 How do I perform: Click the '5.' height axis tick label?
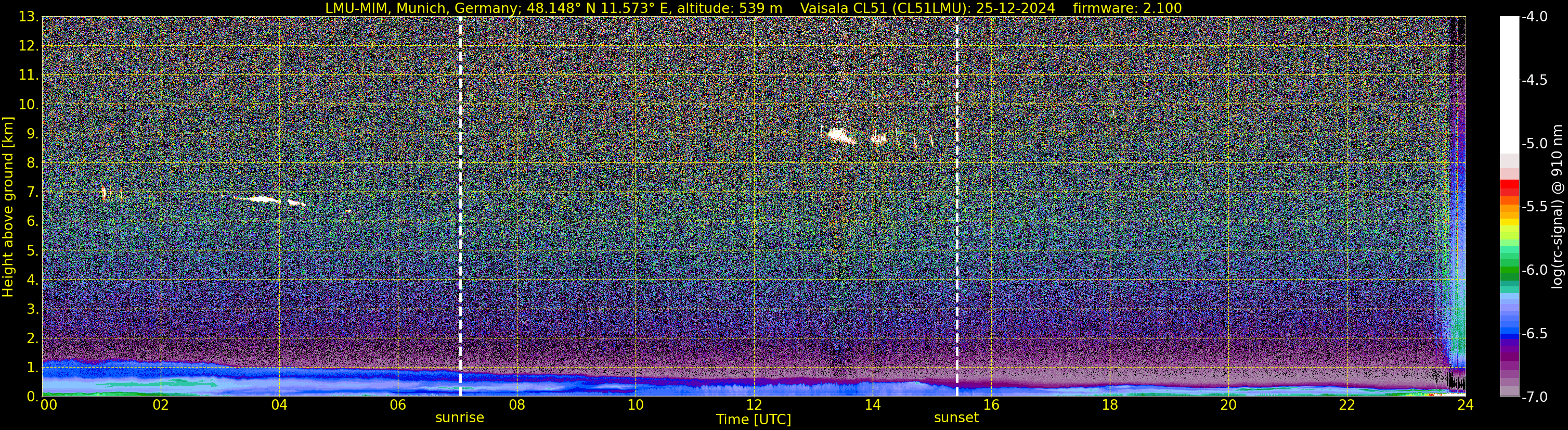click(33, 250)
